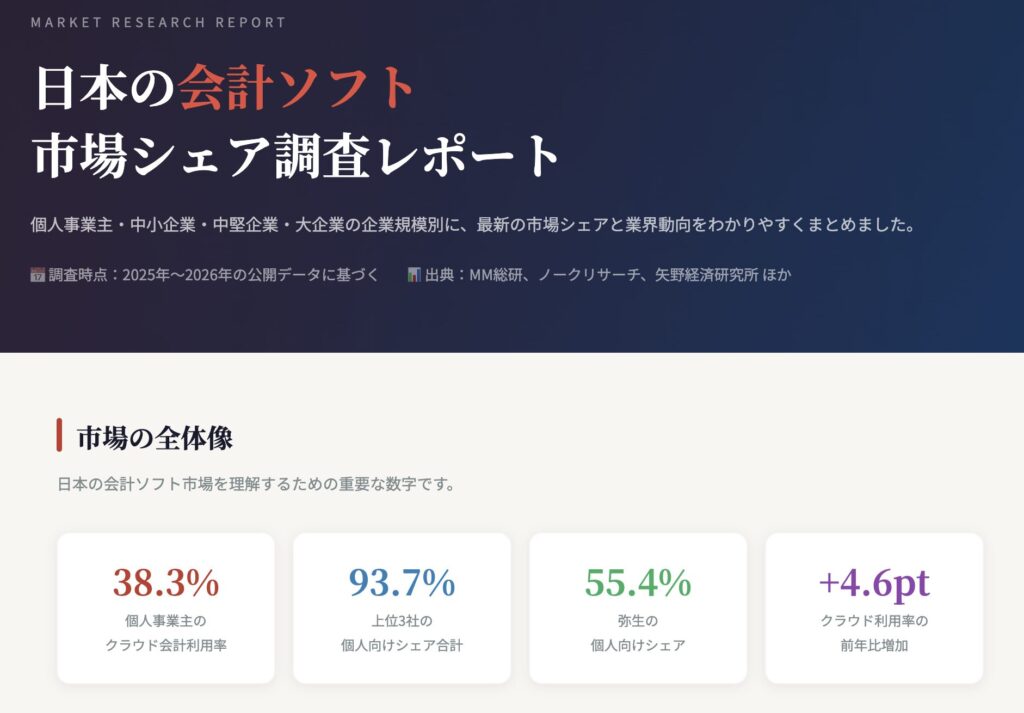Click the 個人事業主のクラウド会計利用率 label
This screenshot has width=1024, height=713.
pos(166,633)
